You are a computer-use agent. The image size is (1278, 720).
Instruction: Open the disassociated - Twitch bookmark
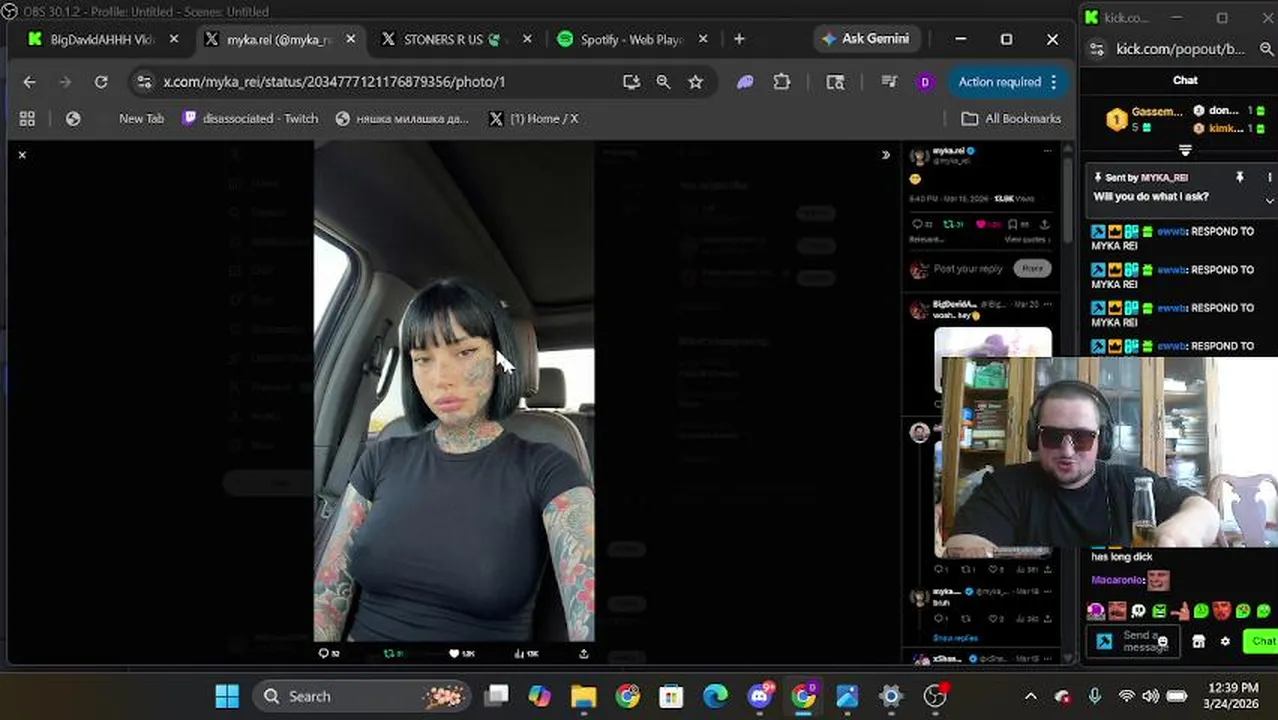point(251,118)
